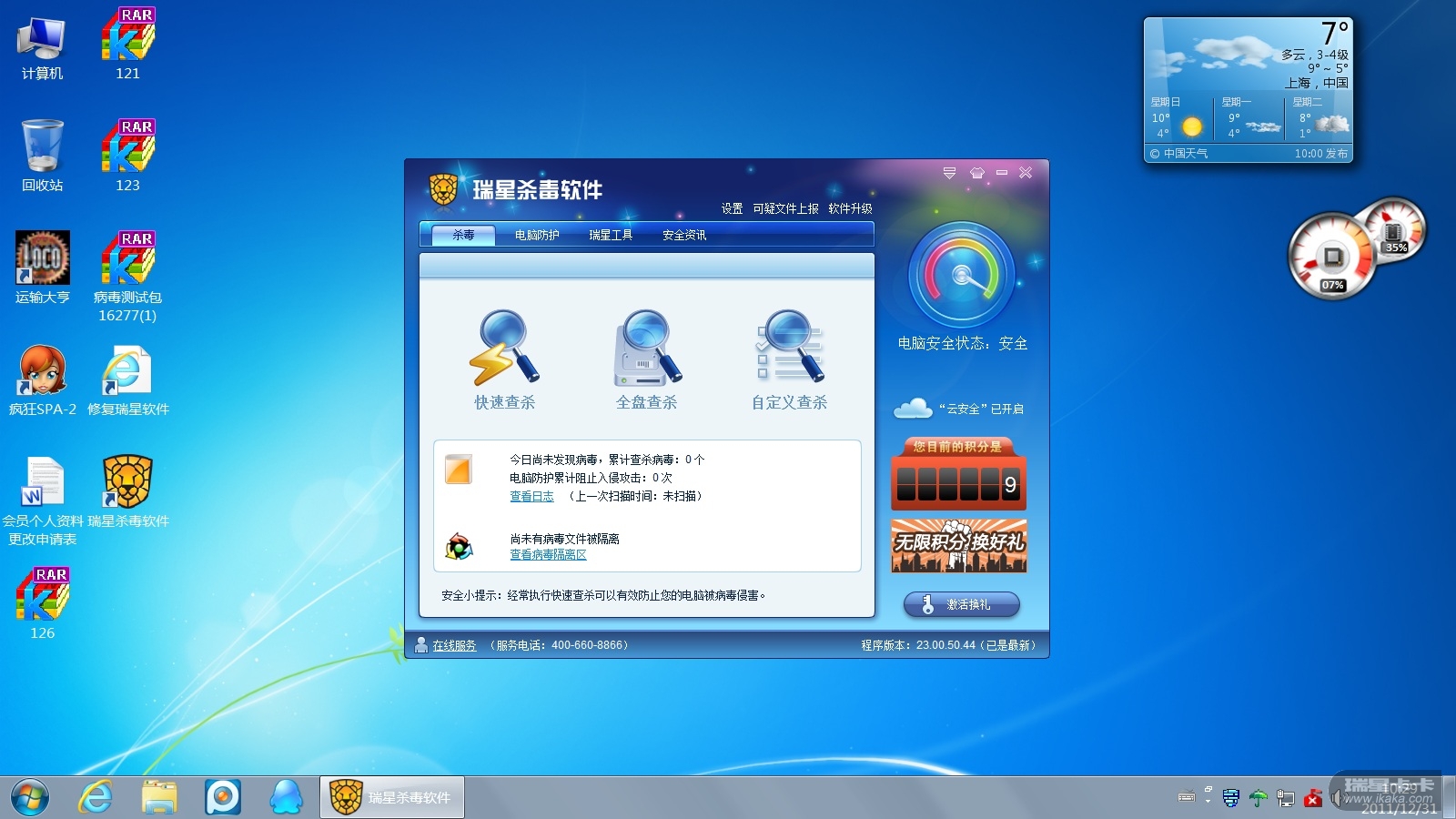Open the 查看病毒隔离区 quarantine link
1456x819 pixels.
[x=548, y=554]
